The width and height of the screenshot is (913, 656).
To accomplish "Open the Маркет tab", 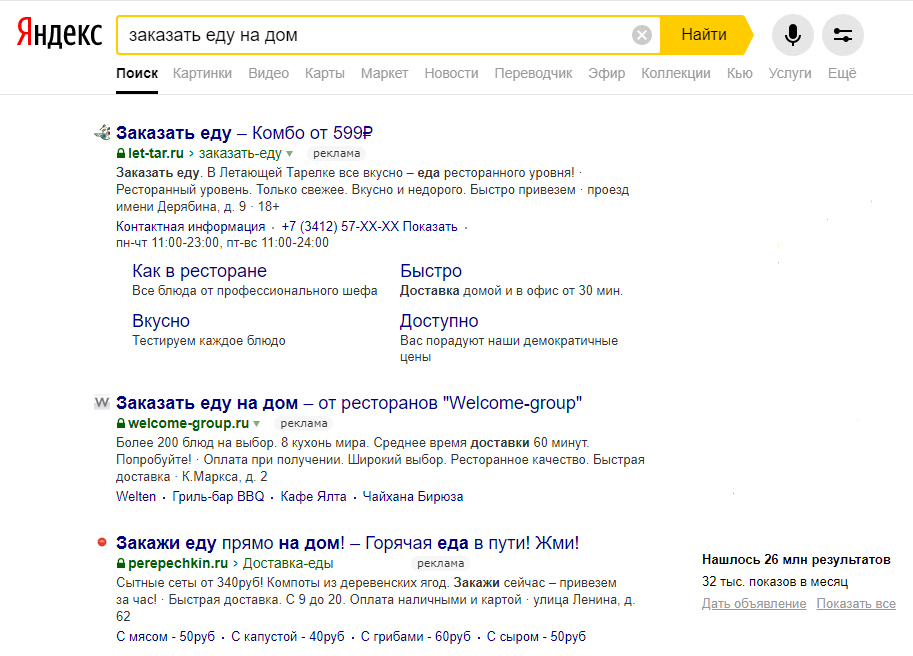I will pos(384,73).
